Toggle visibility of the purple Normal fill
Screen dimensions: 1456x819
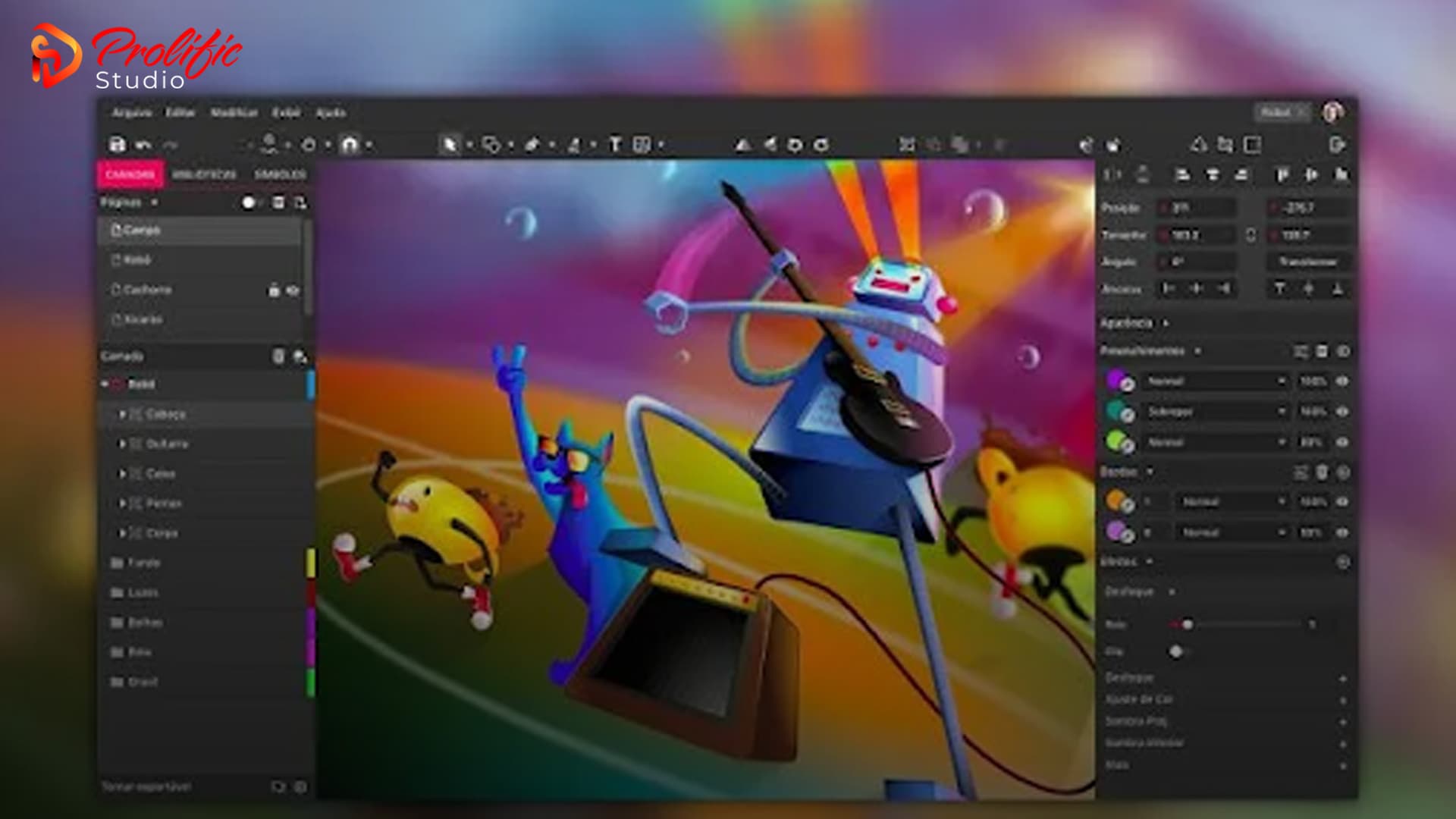[1342, 381]
